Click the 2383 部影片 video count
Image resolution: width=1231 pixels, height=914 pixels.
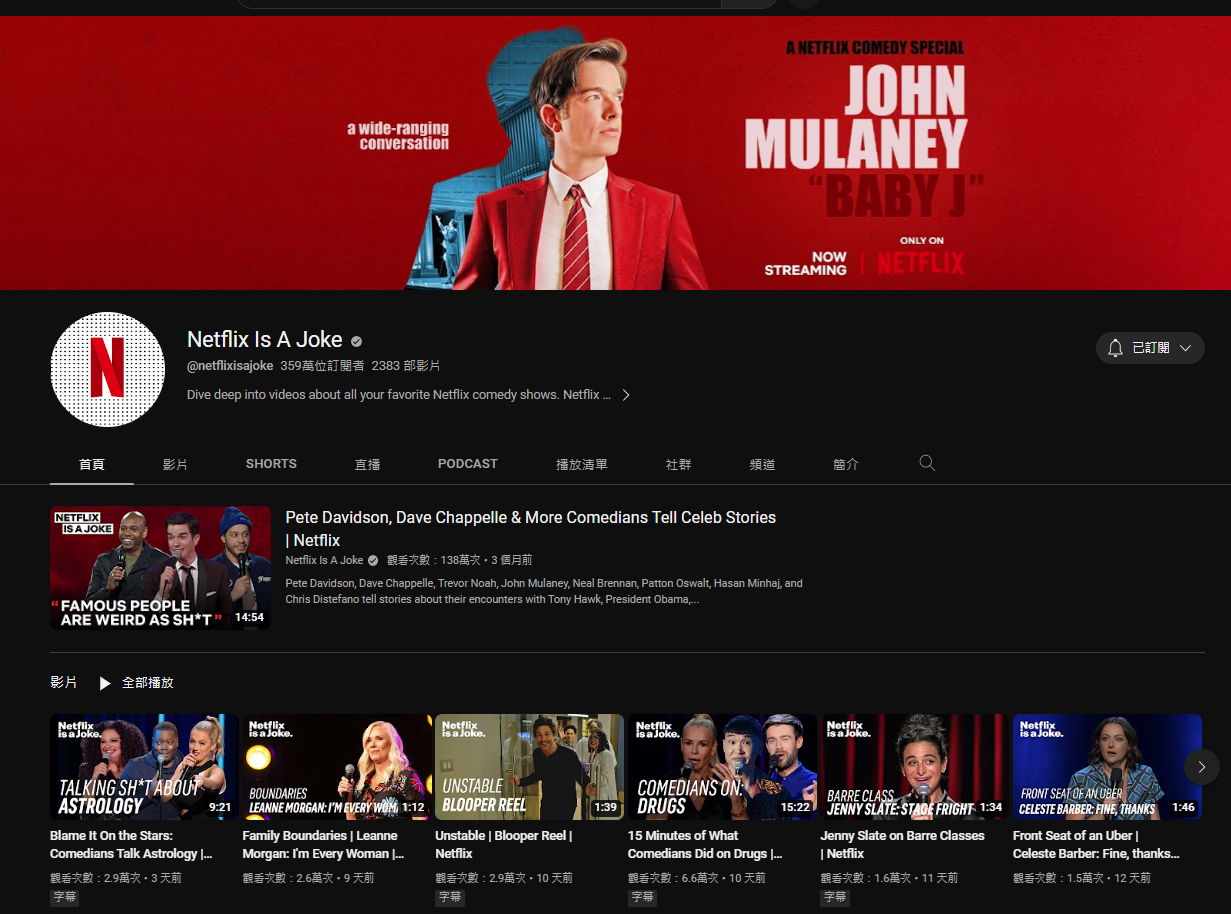(x=406, y=367)
